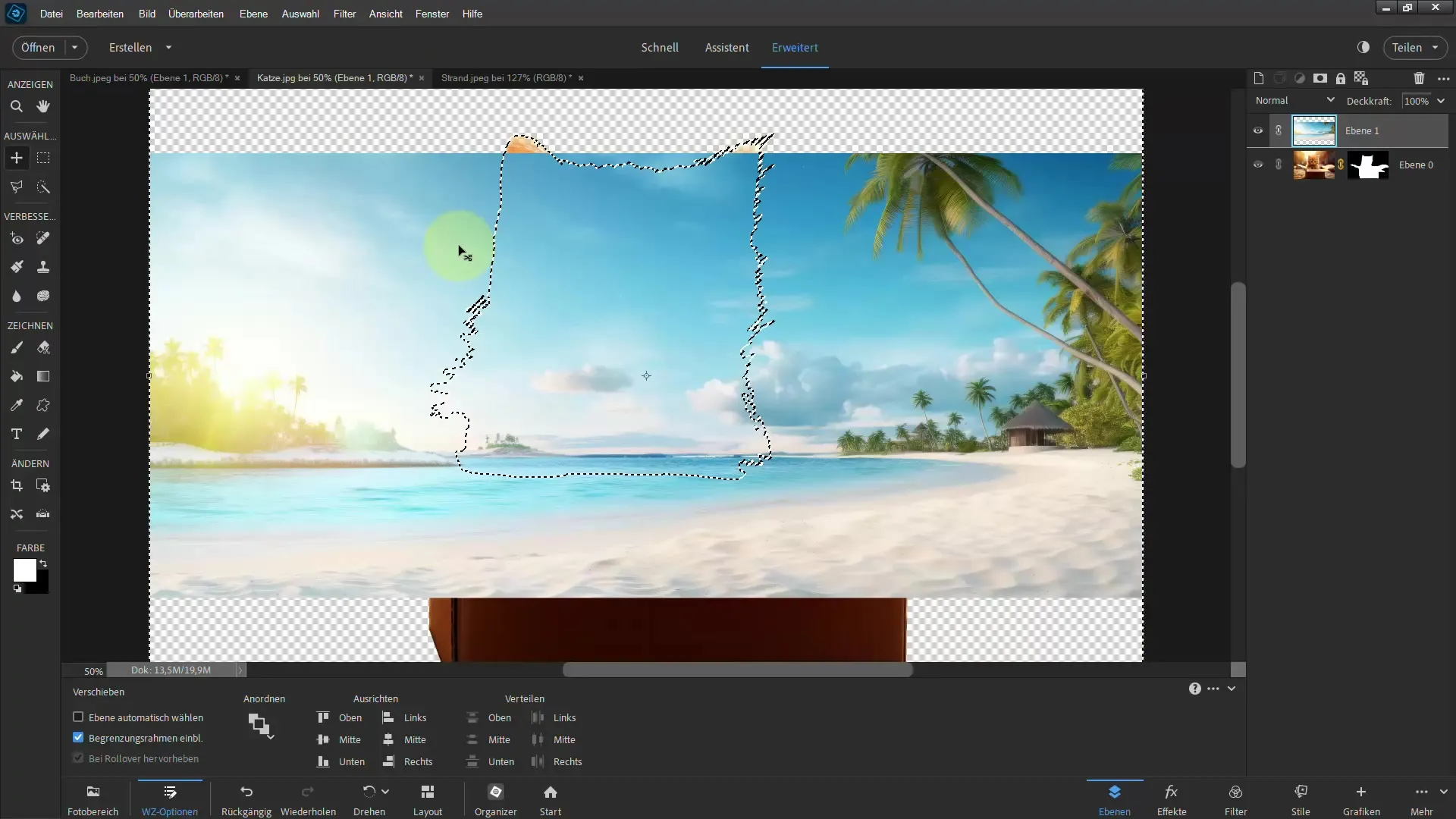Open the Anordnen arrange dropdown
Viewport: 1456px width, 819px height.
261,726
